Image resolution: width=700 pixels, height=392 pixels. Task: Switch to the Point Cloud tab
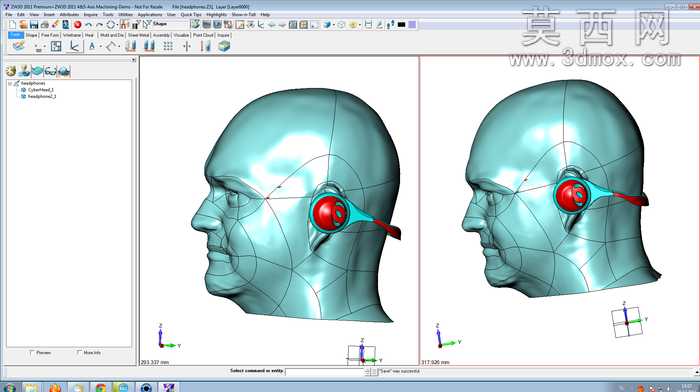tap(203, 35)
